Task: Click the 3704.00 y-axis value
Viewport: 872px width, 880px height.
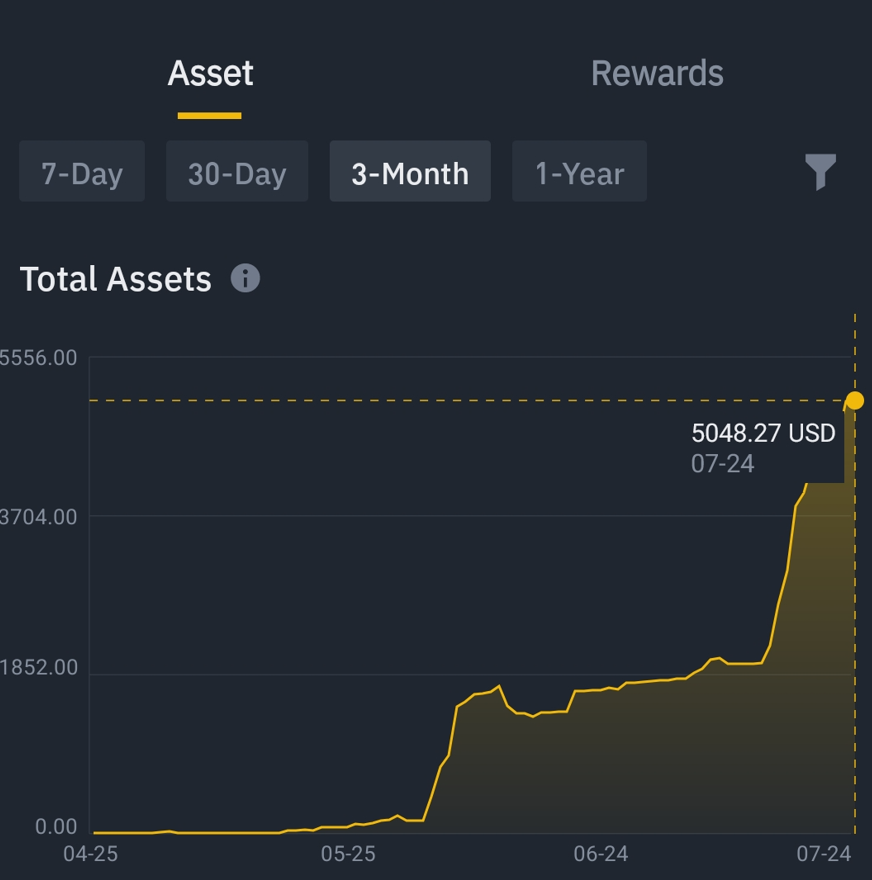Action: pos(40,517)
